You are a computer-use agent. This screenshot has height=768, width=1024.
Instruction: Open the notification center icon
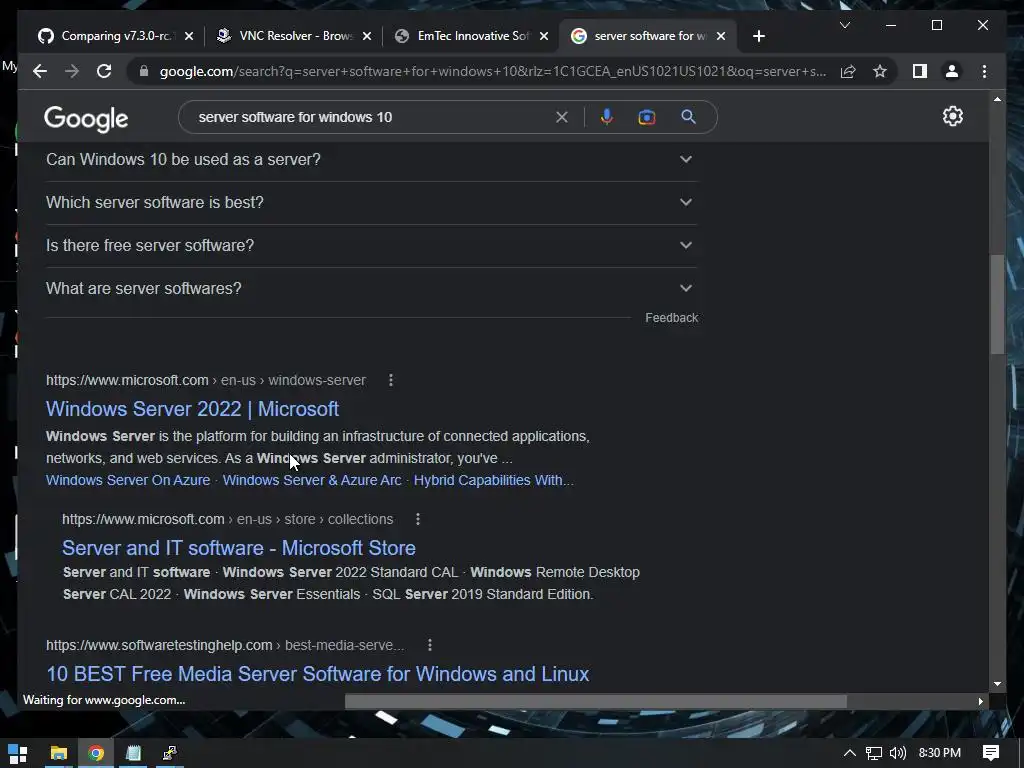pyautogui.click(x=991, y=753)
